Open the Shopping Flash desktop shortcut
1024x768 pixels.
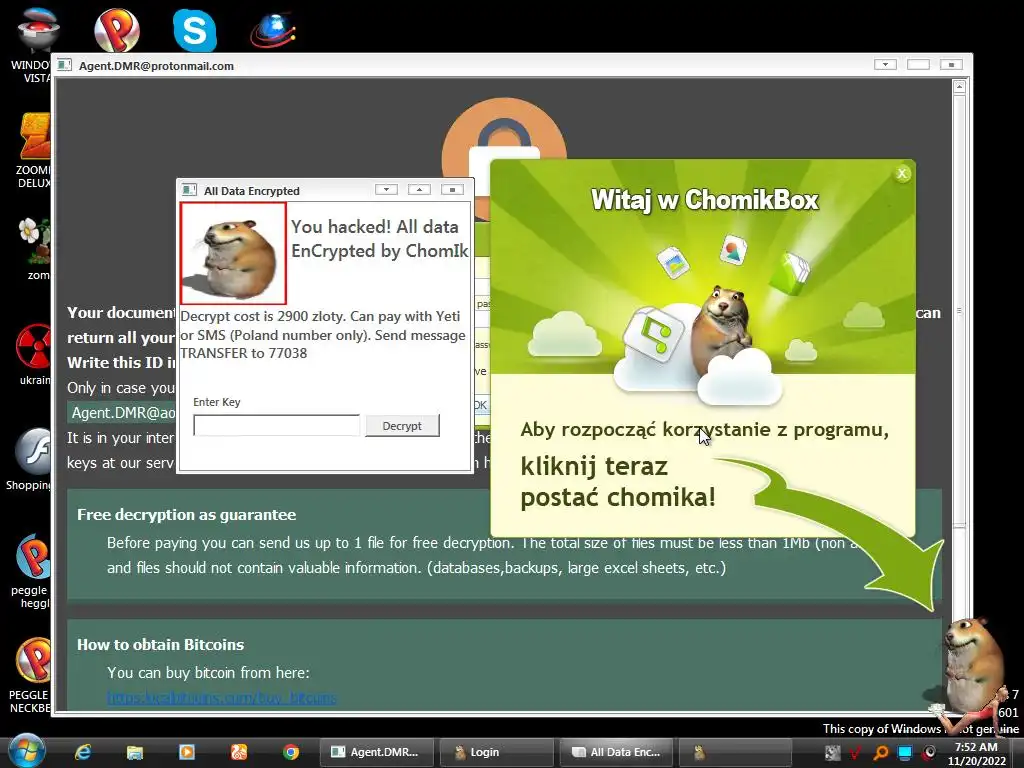[29, 459]
